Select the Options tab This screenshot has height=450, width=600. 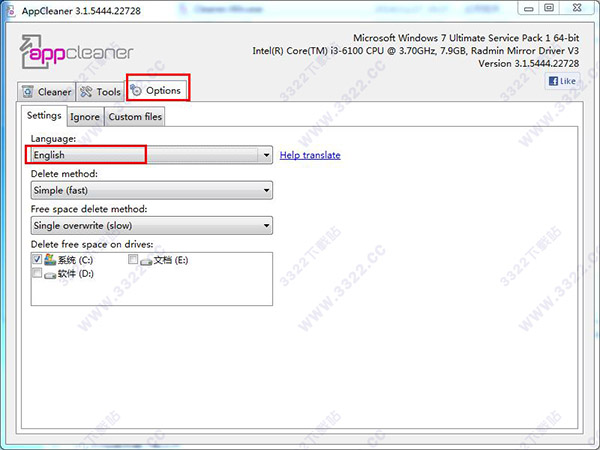click(x=158, y=90)
